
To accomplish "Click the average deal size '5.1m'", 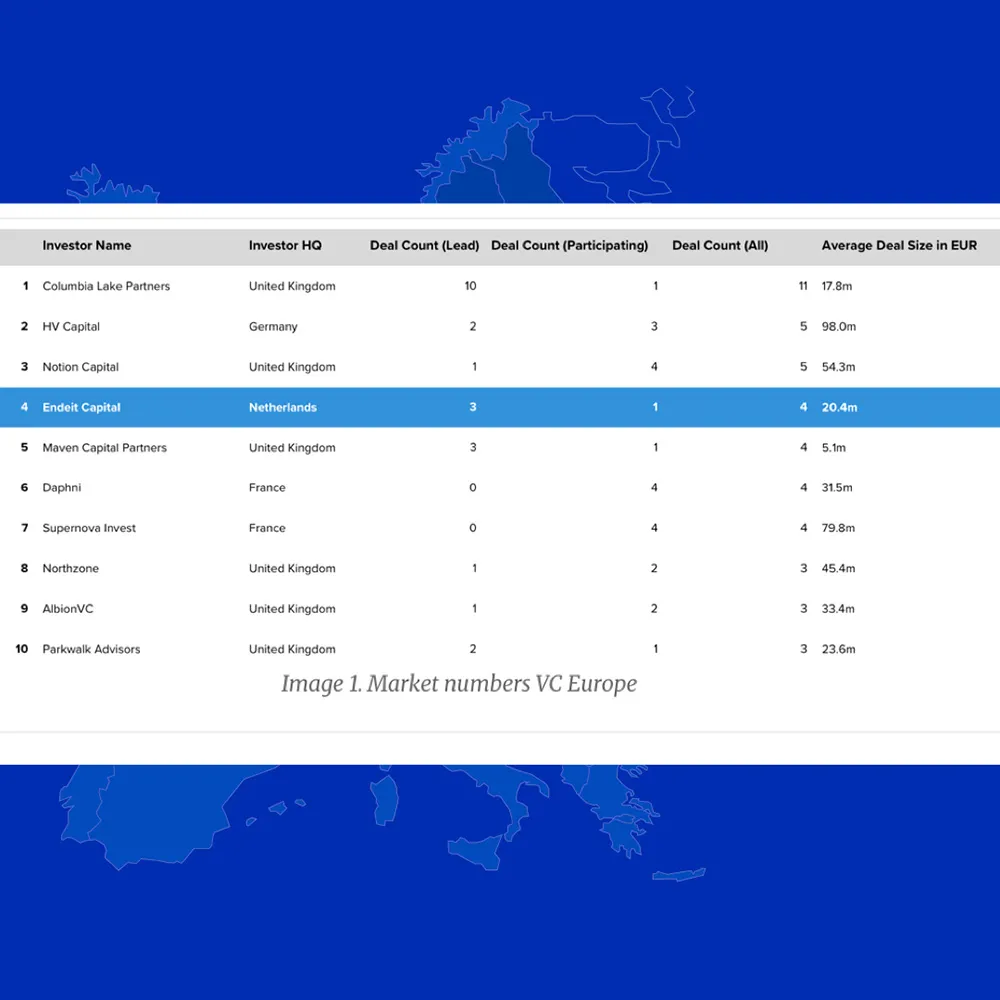I will [x=834, y=448].
